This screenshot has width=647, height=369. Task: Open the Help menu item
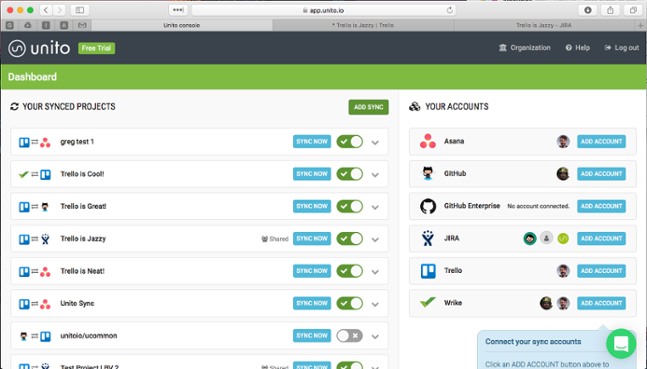click(577, 47)
